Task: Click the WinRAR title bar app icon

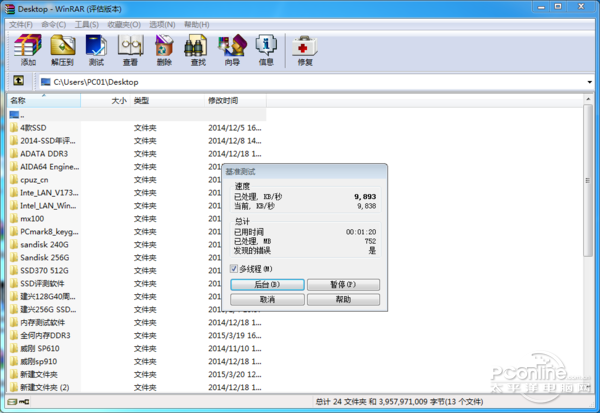Action: 10,8
